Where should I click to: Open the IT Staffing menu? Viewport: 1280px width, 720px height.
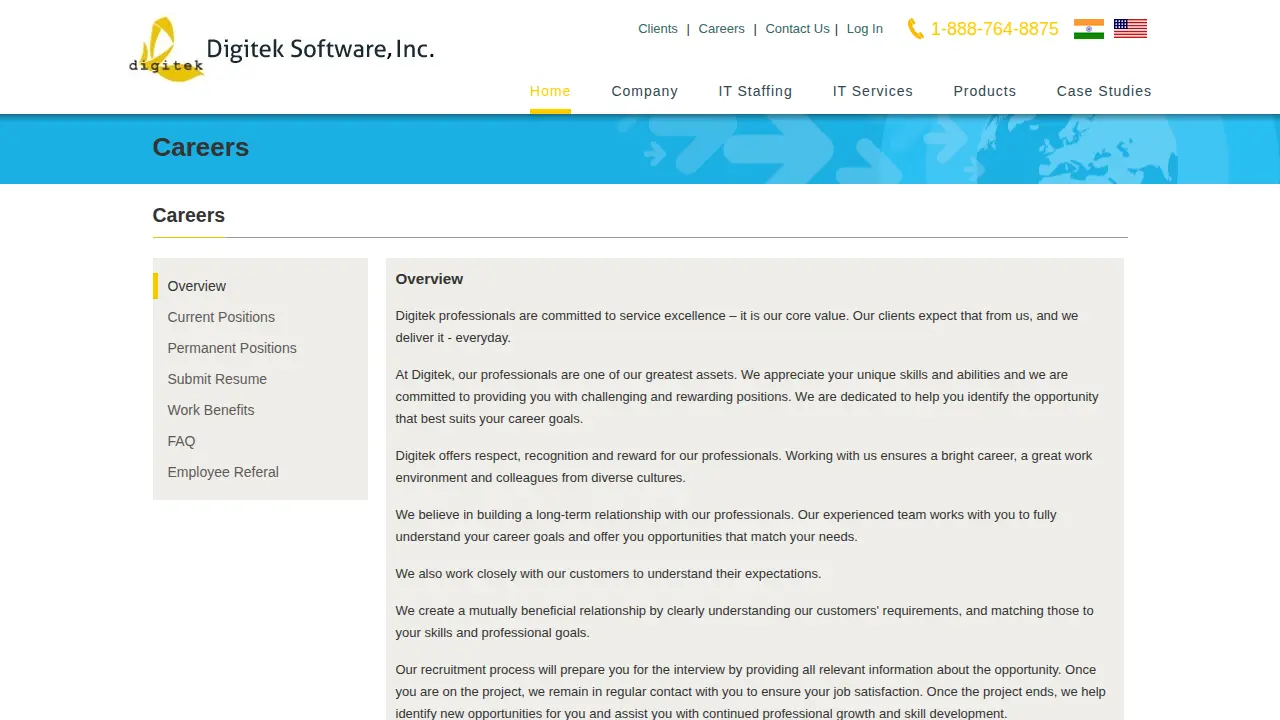(x=755, y=91)
